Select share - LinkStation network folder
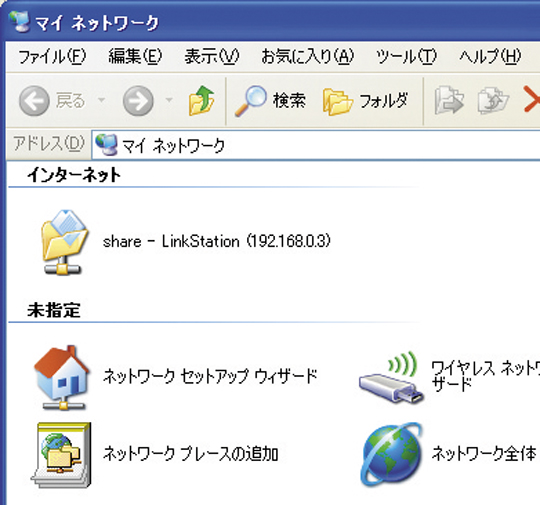Image resolution: width=540 pixels, height=505 pixels. tap(186, 242)
